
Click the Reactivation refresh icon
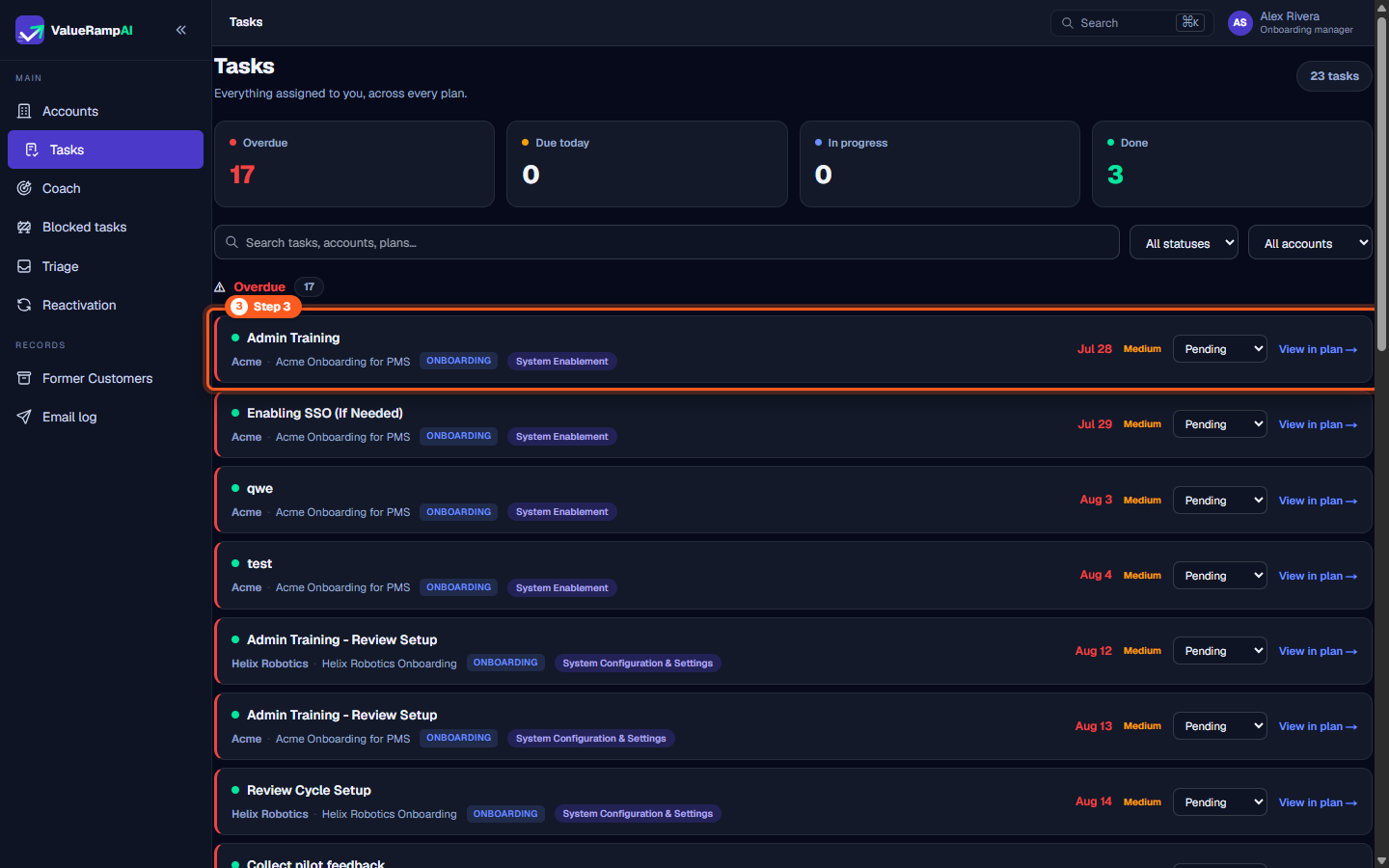(24, 305)
